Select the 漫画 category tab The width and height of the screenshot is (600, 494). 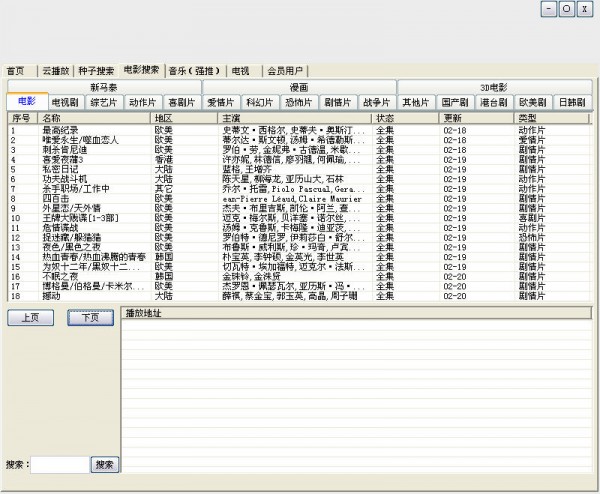pyautogui.click(x=299, y=87)
